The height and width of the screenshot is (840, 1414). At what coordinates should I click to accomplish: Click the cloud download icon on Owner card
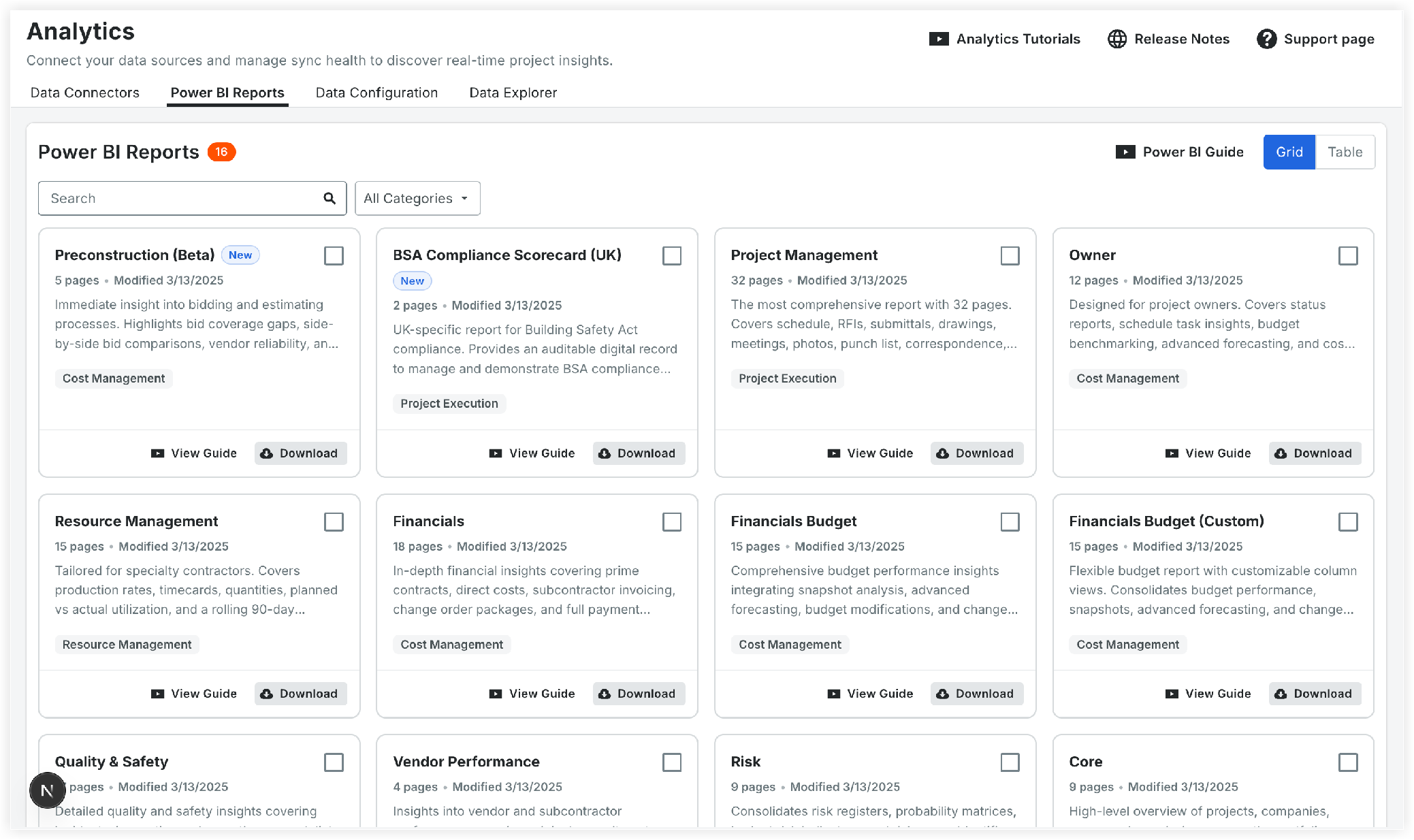pyautogui.click(x=1281, y=453)
